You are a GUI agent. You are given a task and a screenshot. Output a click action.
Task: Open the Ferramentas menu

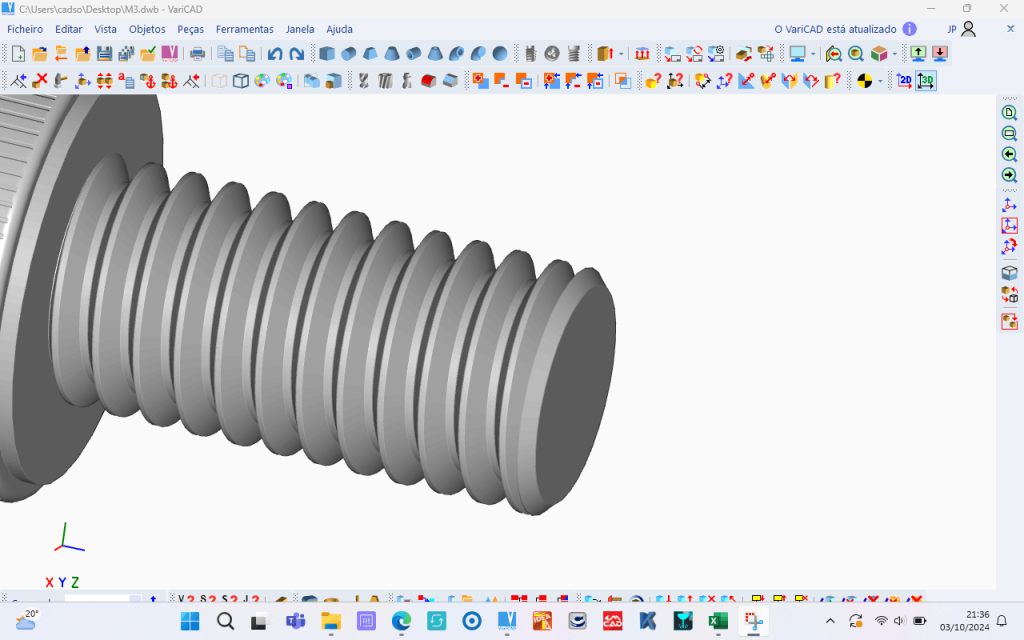pos(244,29)
